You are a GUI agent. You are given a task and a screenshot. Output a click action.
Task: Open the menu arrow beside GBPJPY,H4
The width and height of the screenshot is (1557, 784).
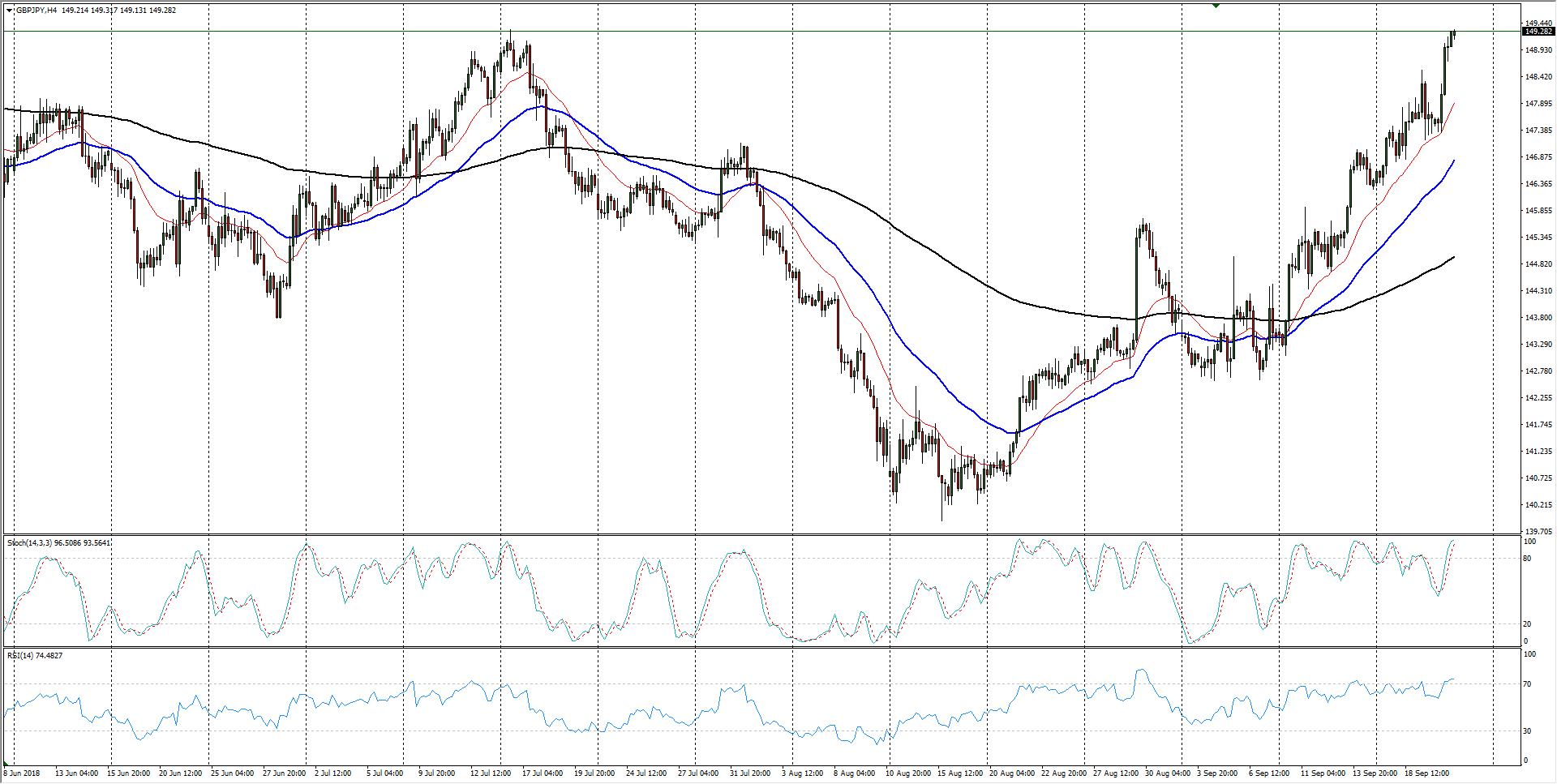(9, 11)
